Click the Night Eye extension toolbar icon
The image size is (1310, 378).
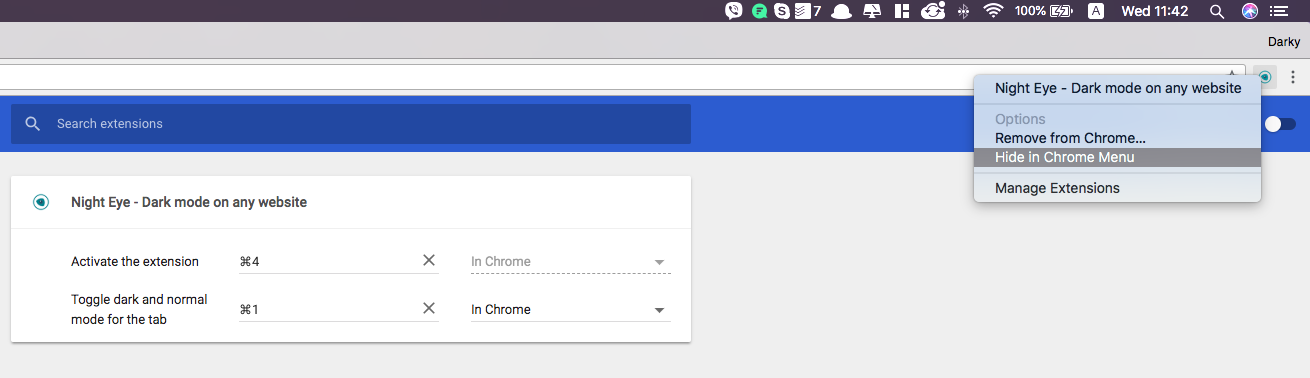pos(1265,77)
